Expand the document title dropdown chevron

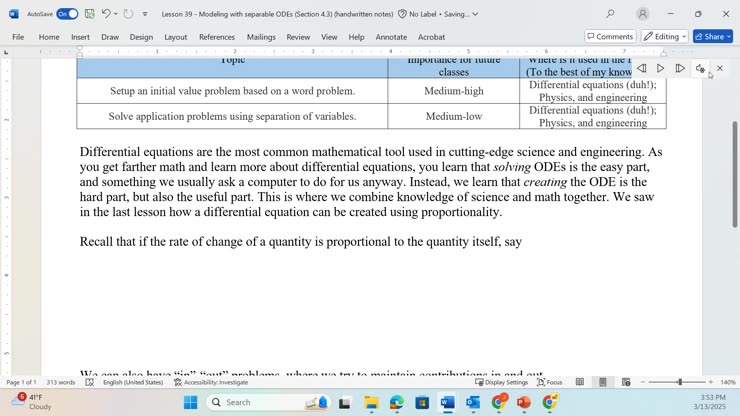pos(475,14)
